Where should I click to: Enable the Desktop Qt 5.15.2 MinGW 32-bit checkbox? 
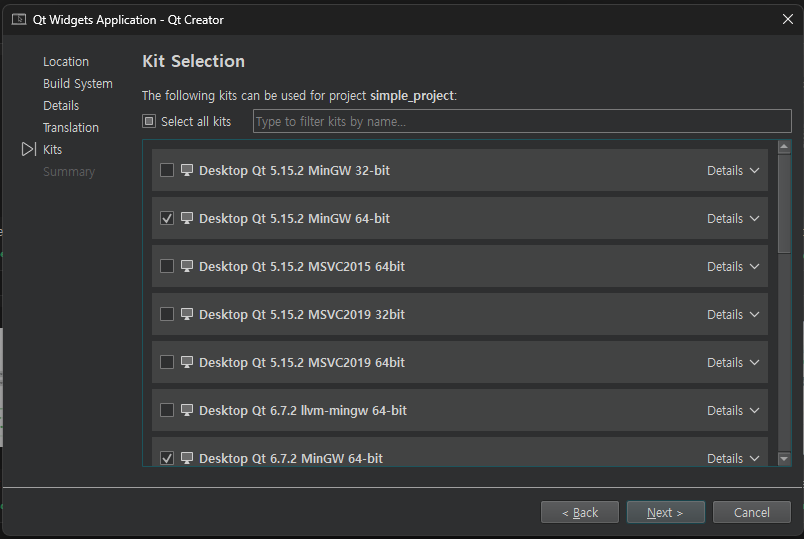(x=167, y=170)
